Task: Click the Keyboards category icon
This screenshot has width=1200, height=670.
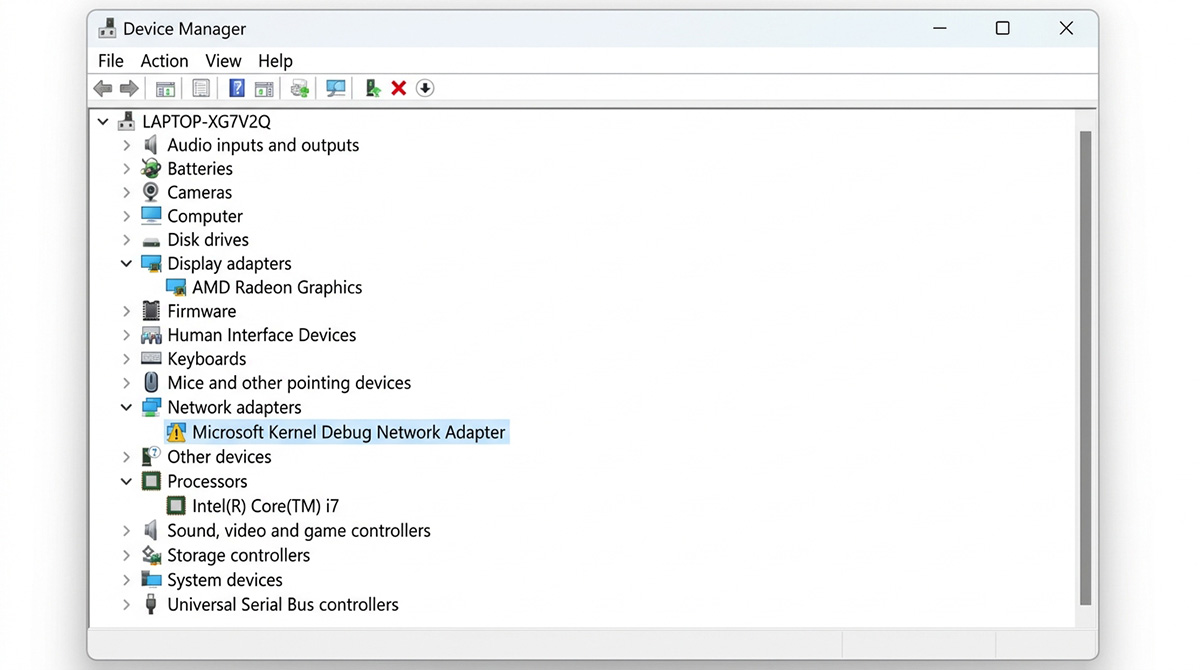Action: coord(151,358)
